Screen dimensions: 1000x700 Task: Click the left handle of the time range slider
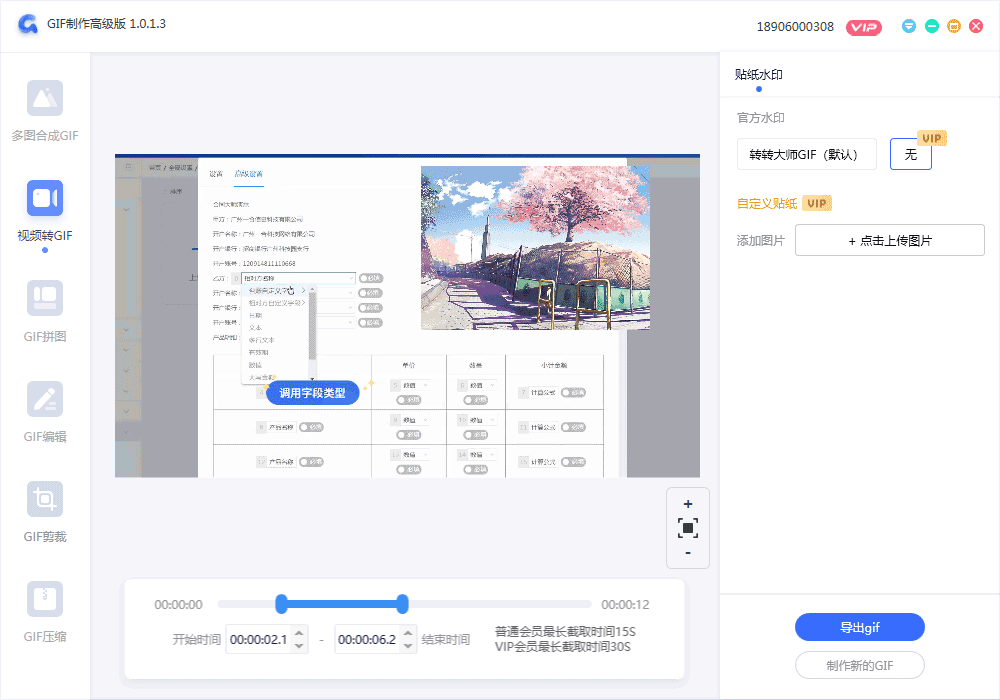pos(282,603)
